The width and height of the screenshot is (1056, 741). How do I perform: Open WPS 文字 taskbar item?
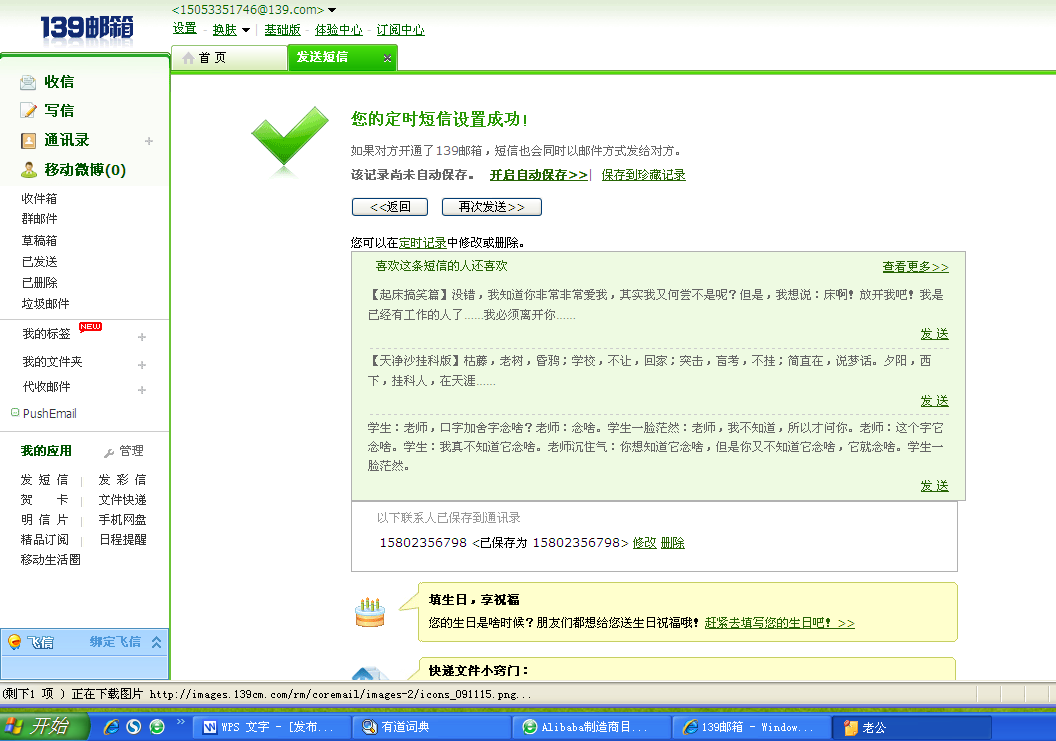[271, 727]
